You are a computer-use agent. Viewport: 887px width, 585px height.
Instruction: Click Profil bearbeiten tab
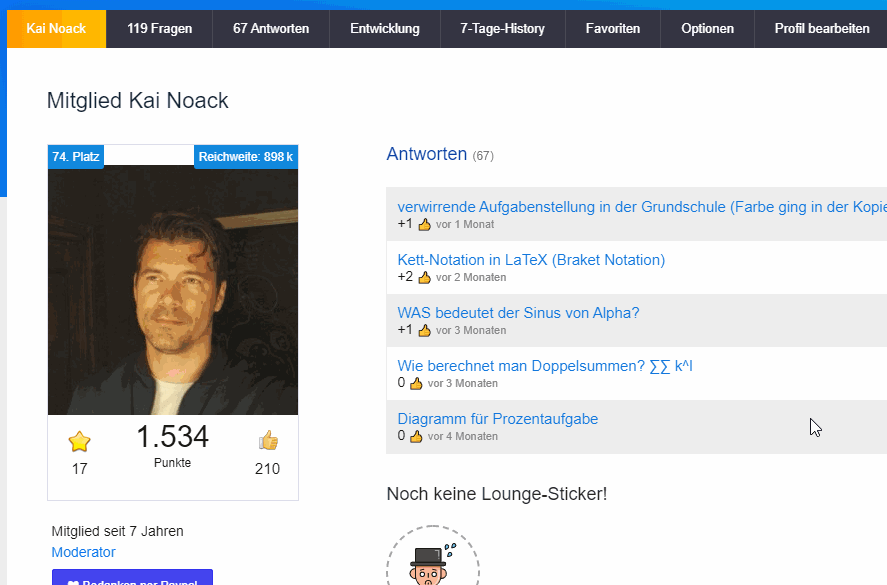[x=821, y=28]
